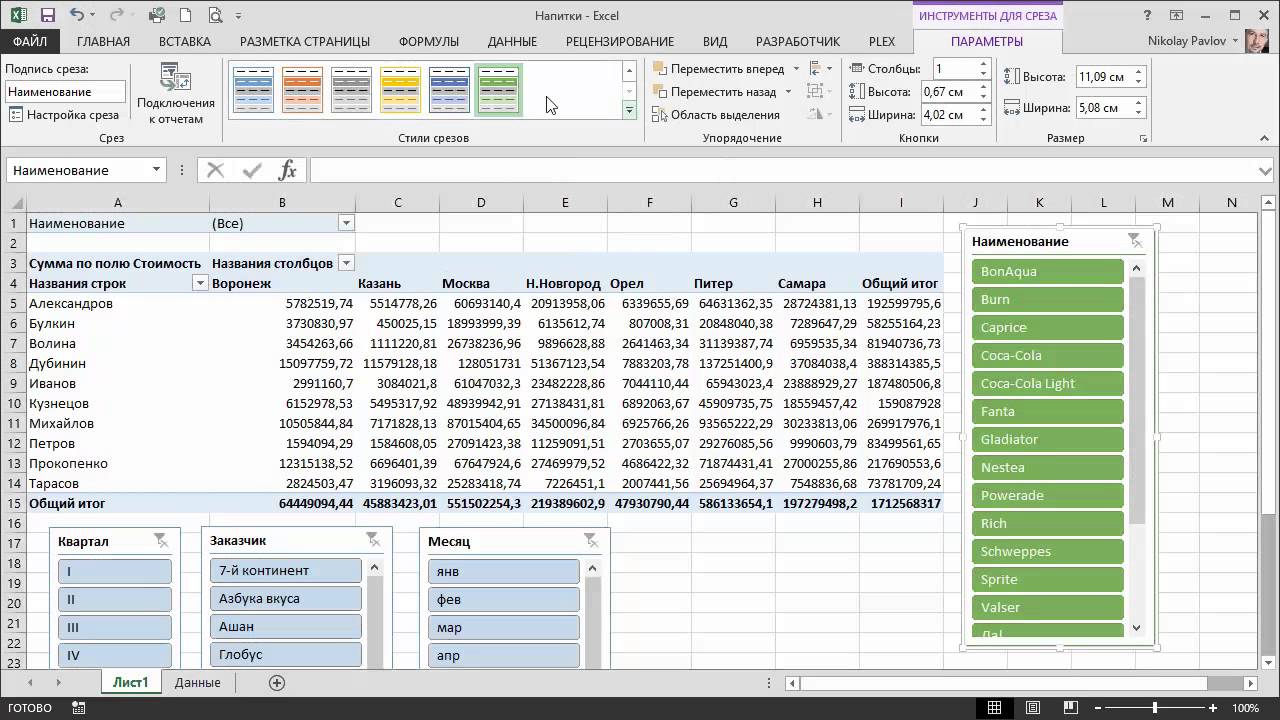Open Report Connections (Подключения к отчетам)
The height and width of the screenshot is (720, 1280).
click(x=176, y=95)
